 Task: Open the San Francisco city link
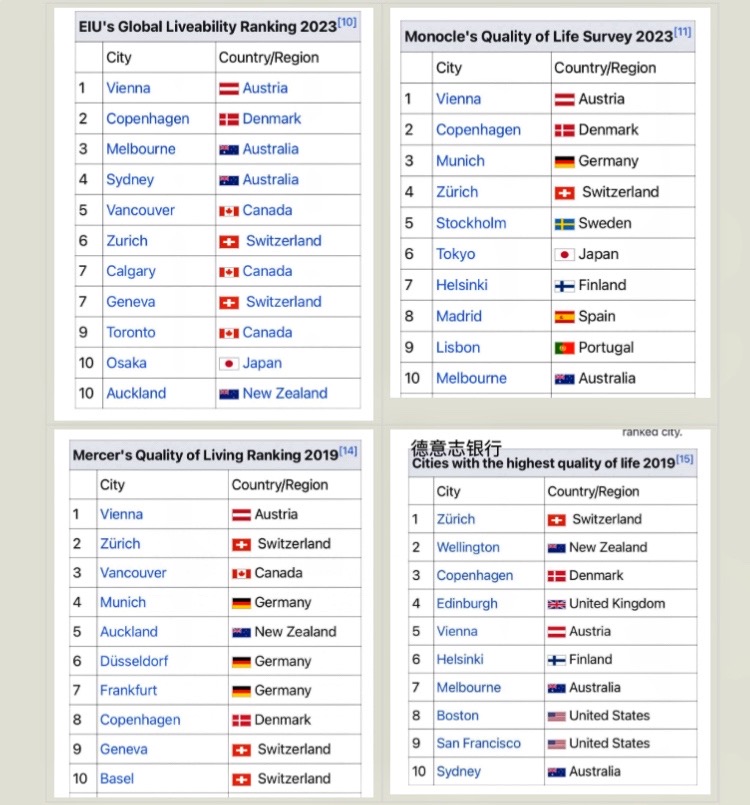point(478,743)
